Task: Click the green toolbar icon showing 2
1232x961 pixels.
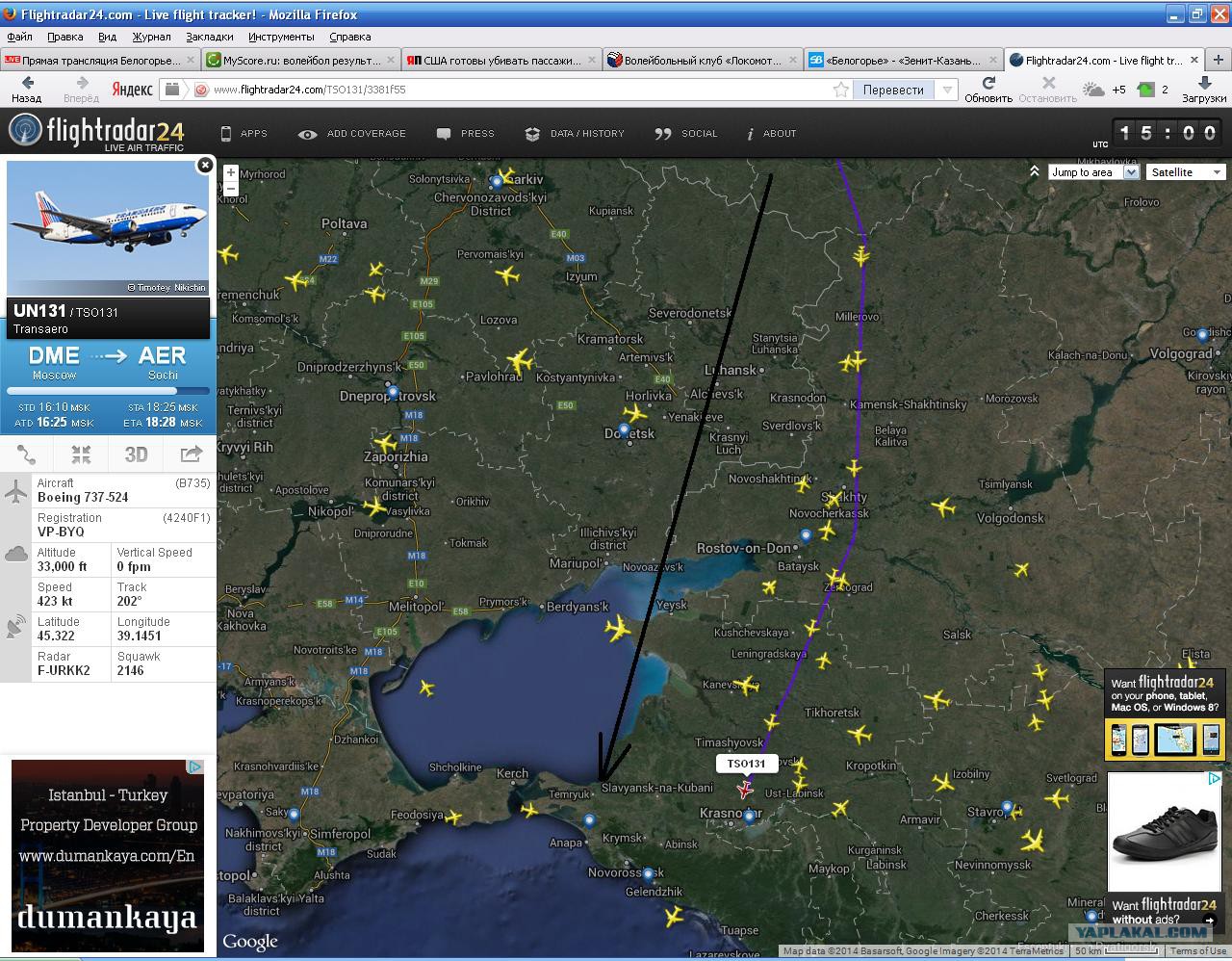Action: (1153, 90)
